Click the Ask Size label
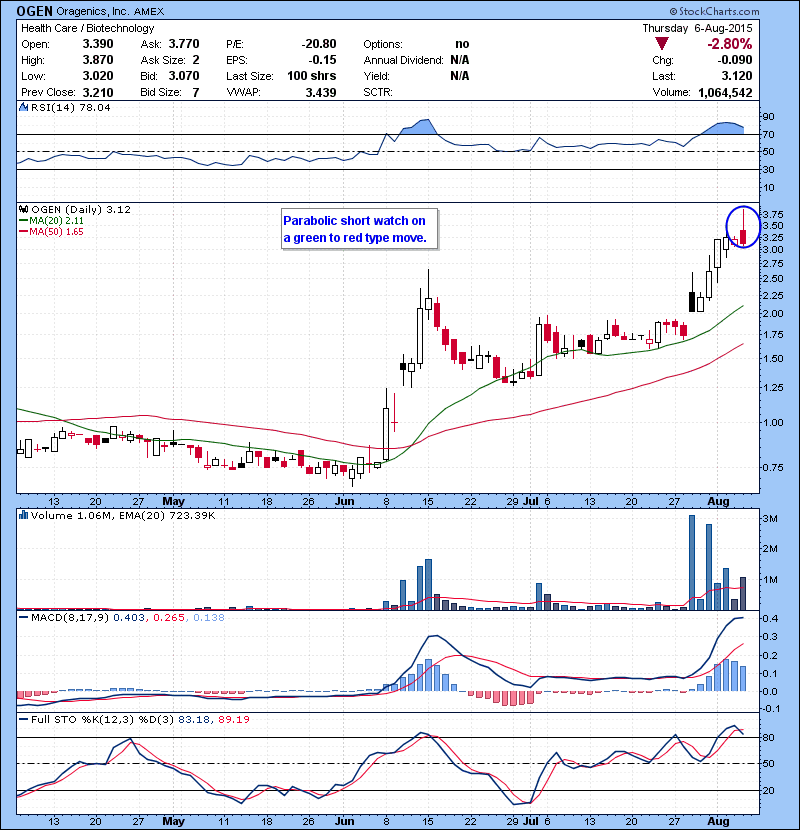The width and height of the screenshot is (800, 830). [163, 60]
